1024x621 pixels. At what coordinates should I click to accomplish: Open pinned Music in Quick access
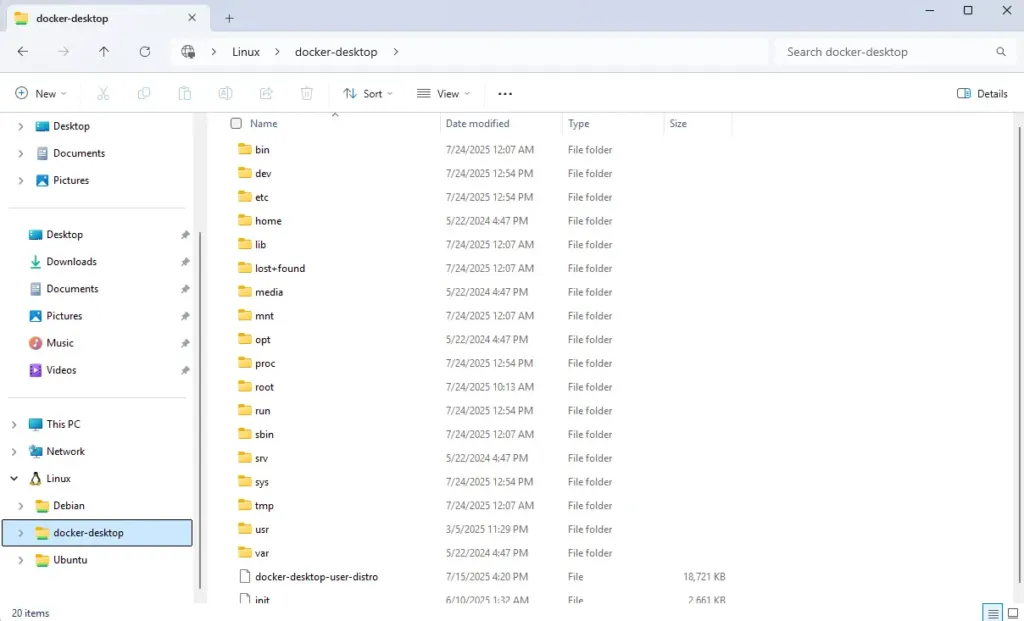(60, 343)
